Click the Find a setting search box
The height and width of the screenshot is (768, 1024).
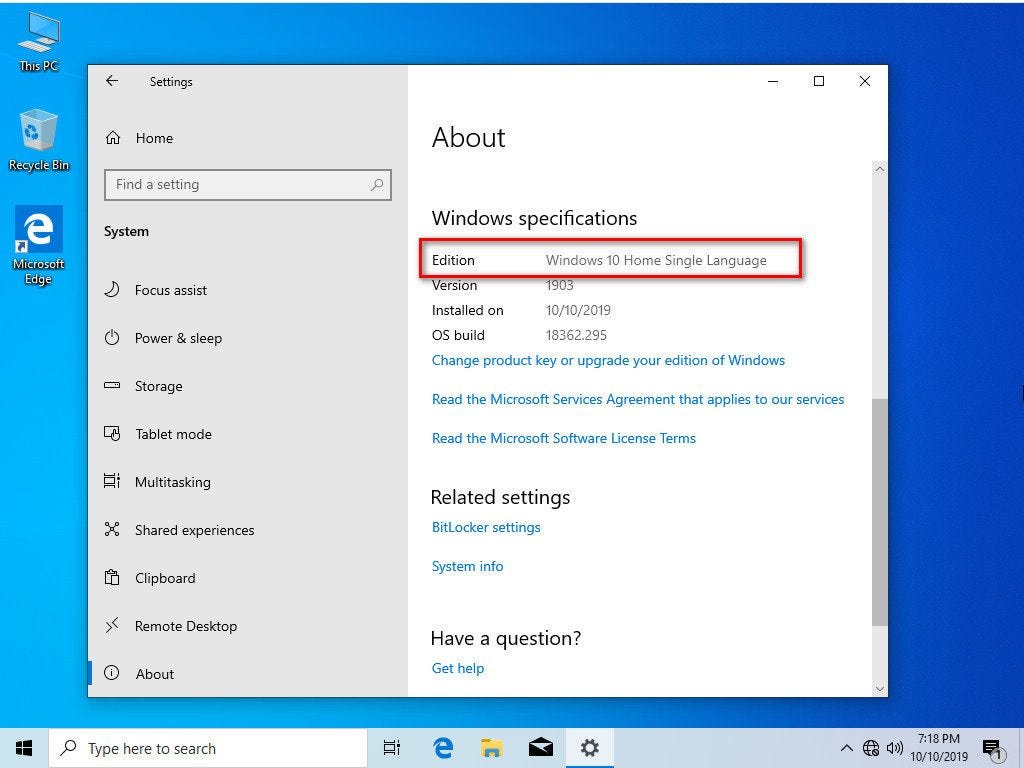click(x=247, y=184)
